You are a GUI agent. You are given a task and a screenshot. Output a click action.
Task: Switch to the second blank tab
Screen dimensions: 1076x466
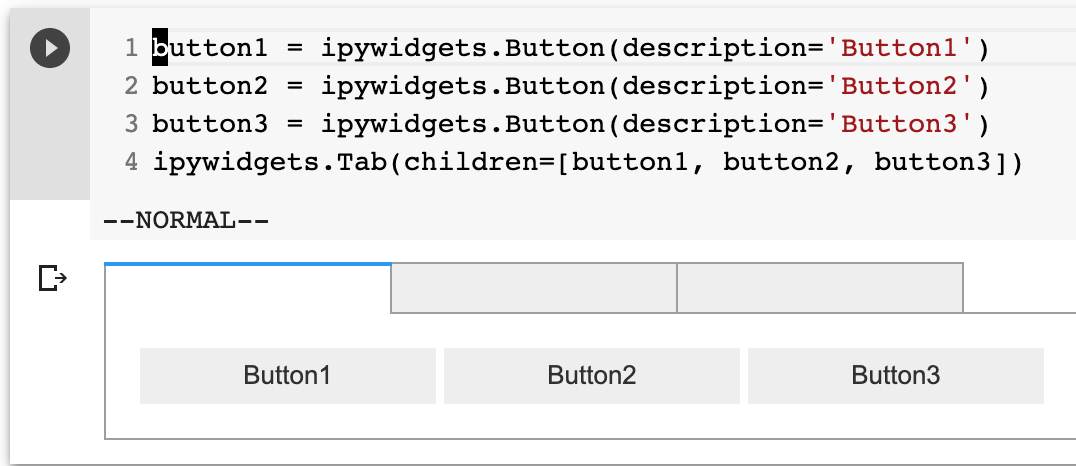[x=534, y=288]
